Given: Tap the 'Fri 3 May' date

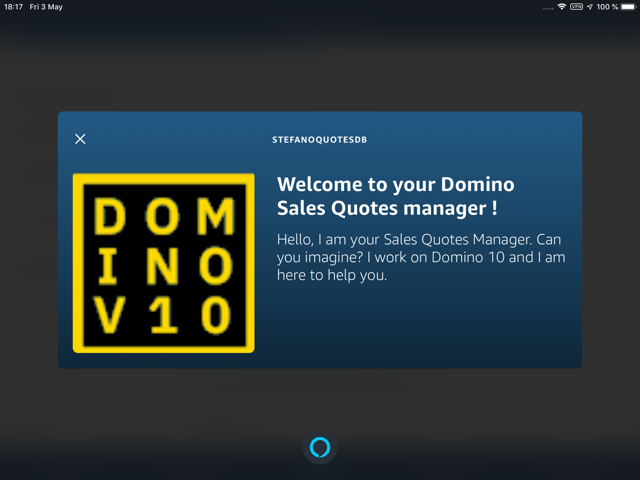Looking at the screenshot, I should tap(46, 7).
